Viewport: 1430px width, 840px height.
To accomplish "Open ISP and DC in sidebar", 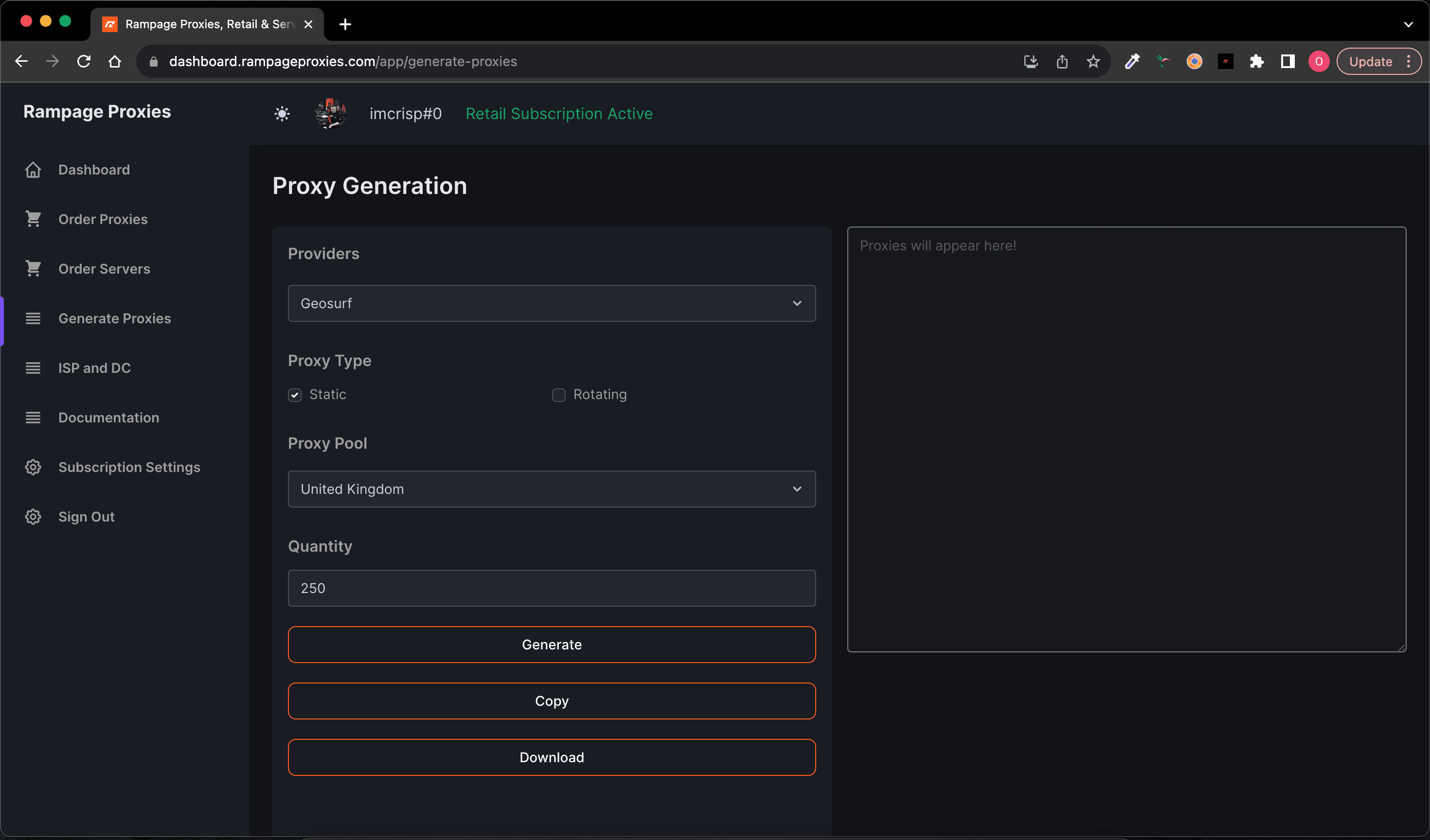I will (94, 368).
